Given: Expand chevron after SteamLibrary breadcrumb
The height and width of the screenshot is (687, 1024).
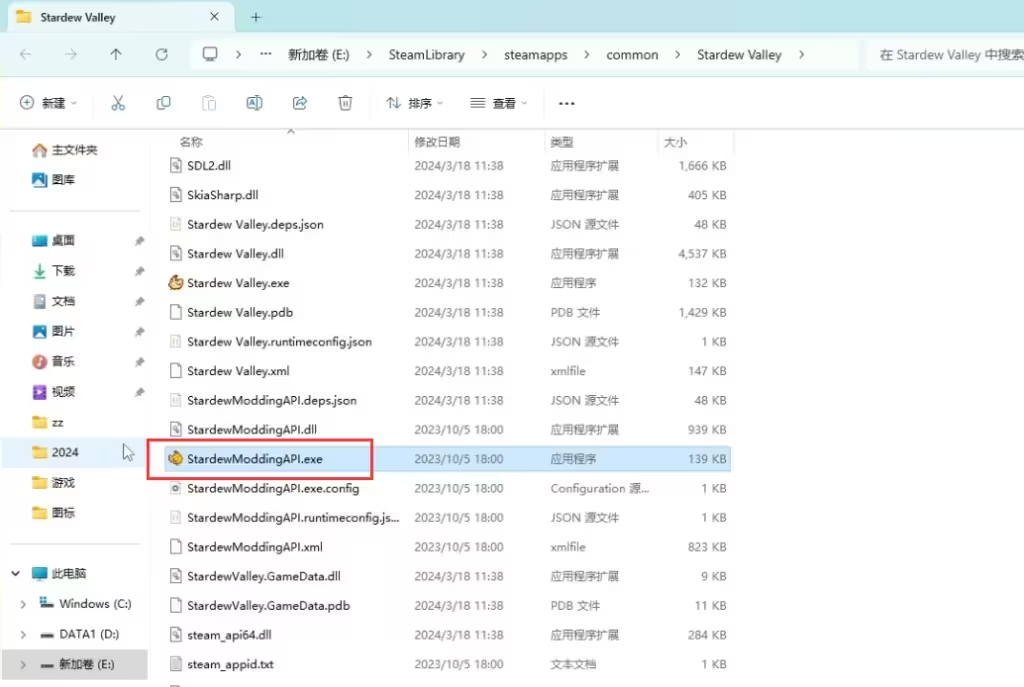Looking at the screenshot, I should pyautogui.click(x=484, y=55).
